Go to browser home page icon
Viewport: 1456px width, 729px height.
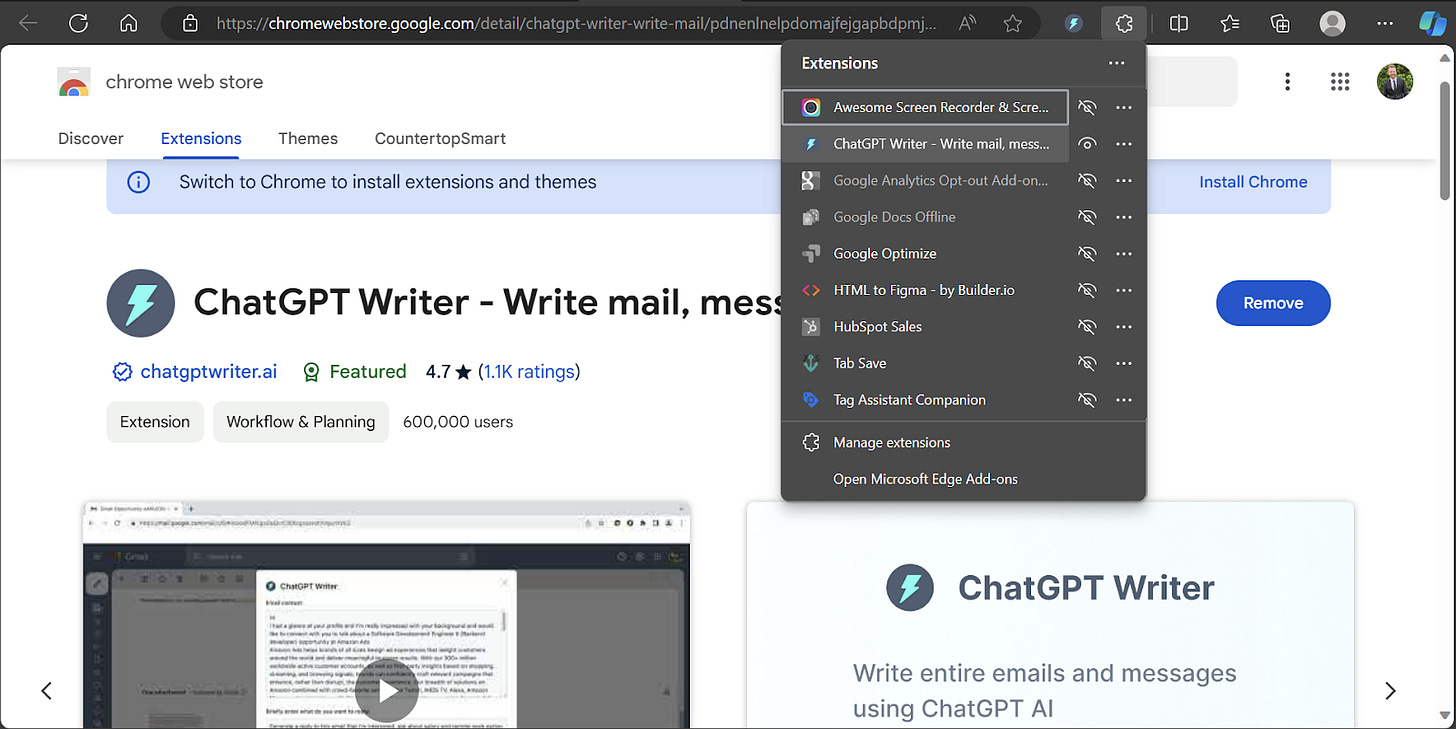click(x=128, y=23)
